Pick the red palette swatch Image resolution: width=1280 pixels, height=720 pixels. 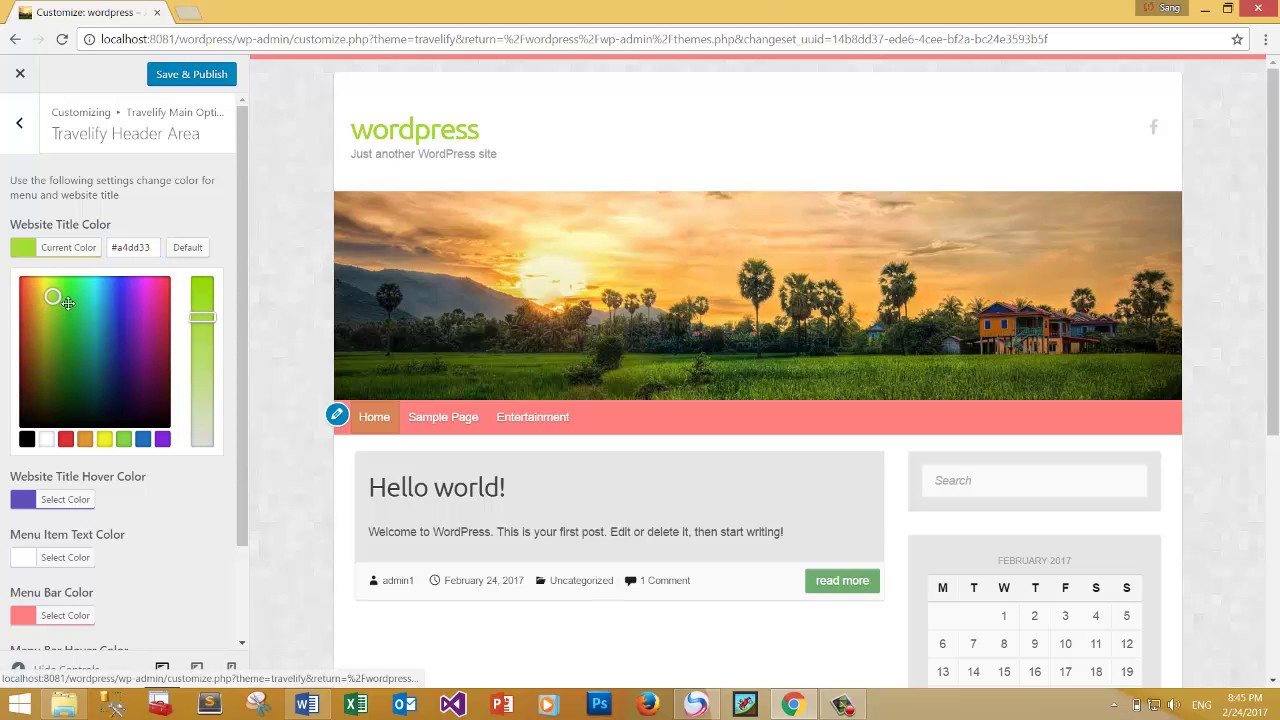point(66,439)
